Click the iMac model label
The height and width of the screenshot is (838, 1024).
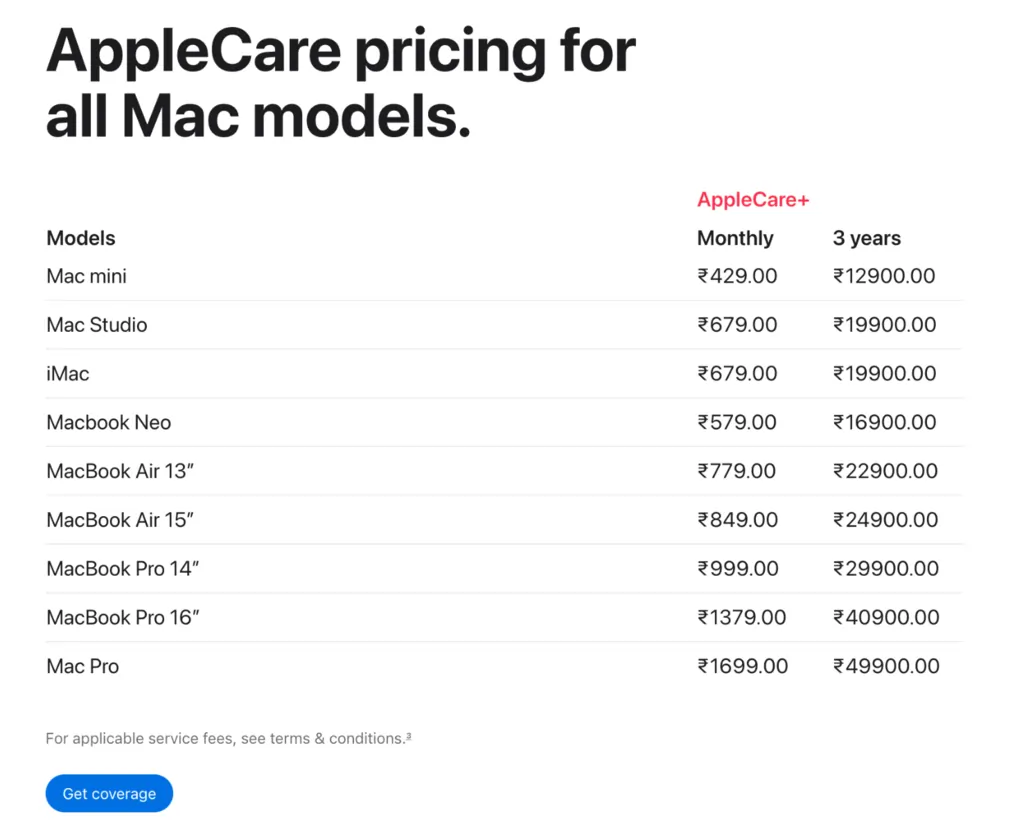[68, 374]
